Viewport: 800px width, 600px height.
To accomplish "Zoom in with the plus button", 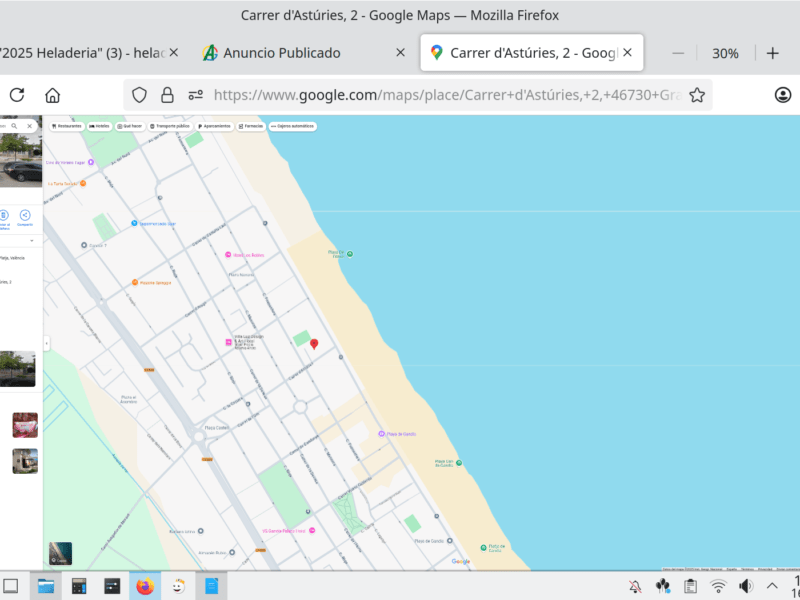I will (772, 53).
